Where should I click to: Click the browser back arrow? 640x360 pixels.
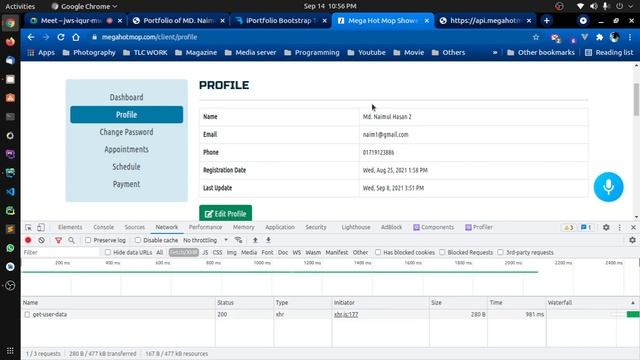[31, 37]
